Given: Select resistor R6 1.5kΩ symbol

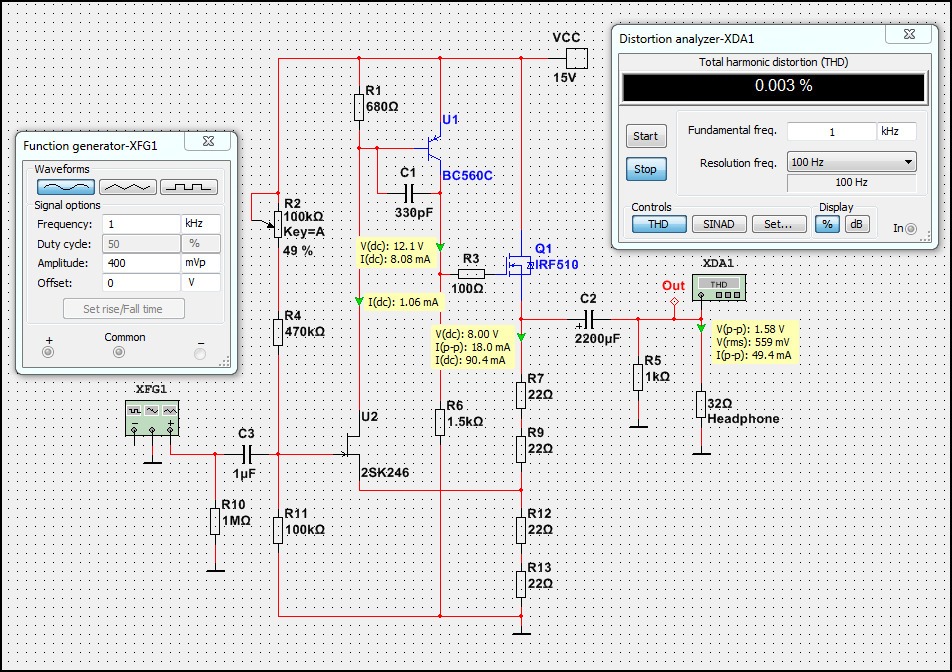Looking at the screenshot, I should click(x=440, y=422).
